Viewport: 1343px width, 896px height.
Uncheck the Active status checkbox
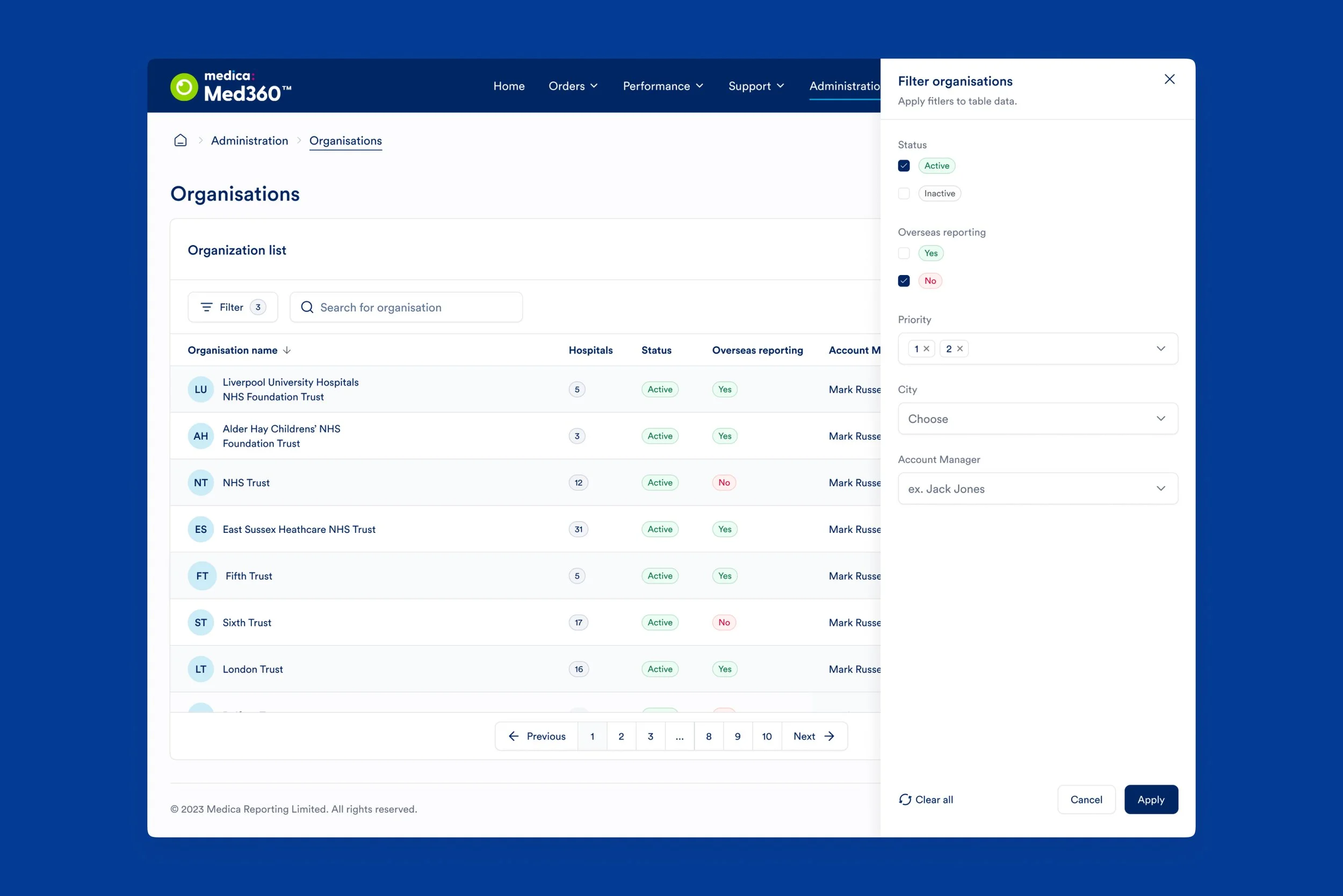point(904,165)
